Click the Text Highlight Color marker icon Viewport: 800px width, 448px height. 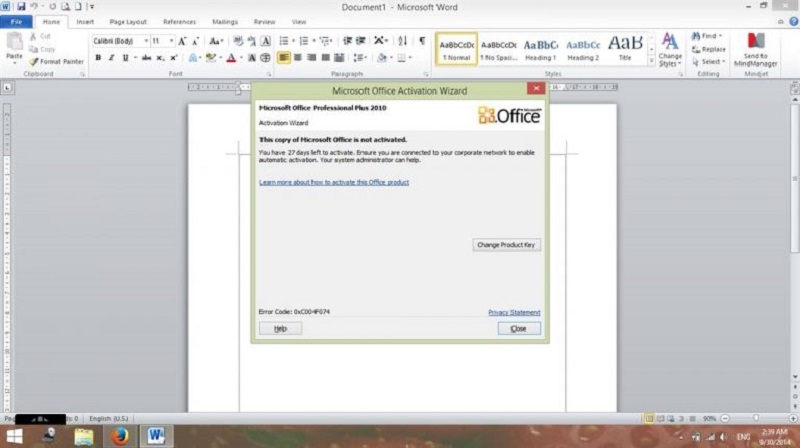coord(210,58)
